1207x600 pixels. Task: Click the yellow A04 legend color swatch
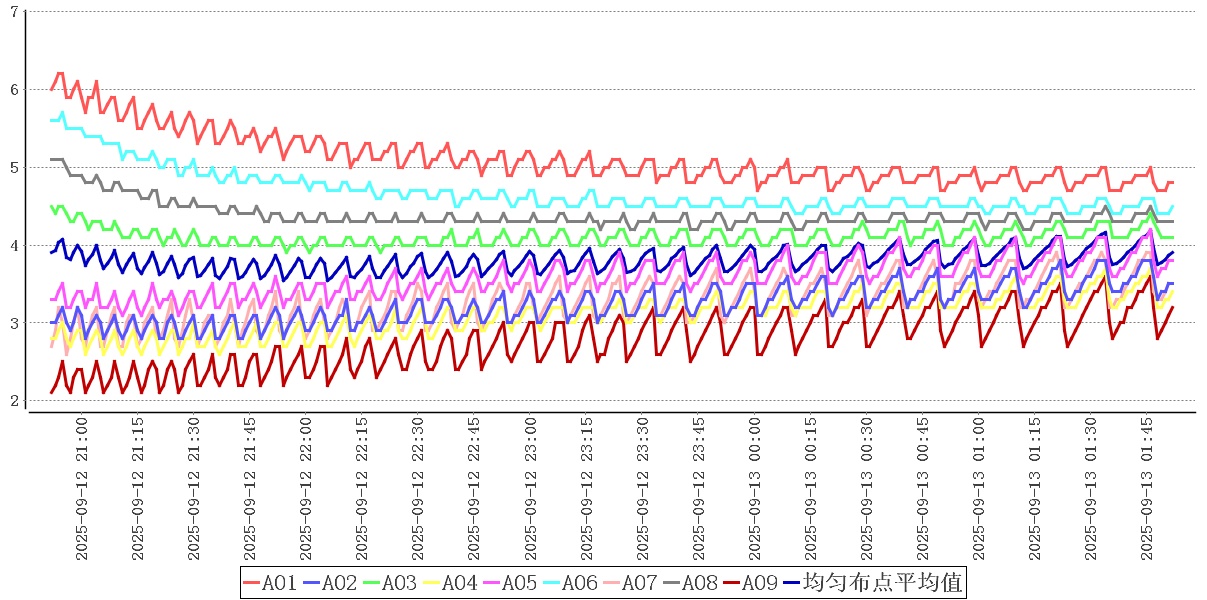point(432,583)
